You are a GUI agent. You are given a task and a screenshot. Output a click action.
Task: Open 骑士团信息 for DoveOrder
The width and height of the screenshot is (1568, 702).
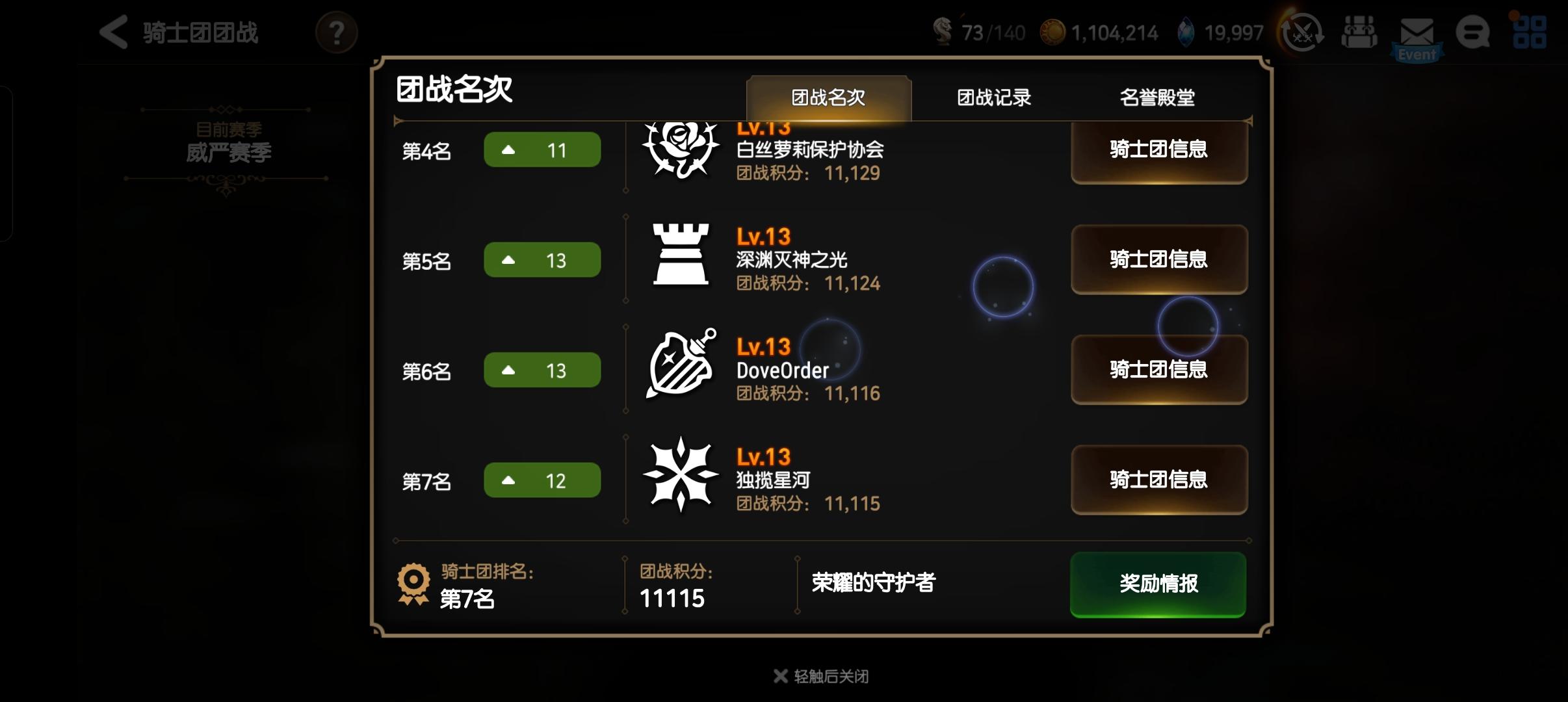1159,369
